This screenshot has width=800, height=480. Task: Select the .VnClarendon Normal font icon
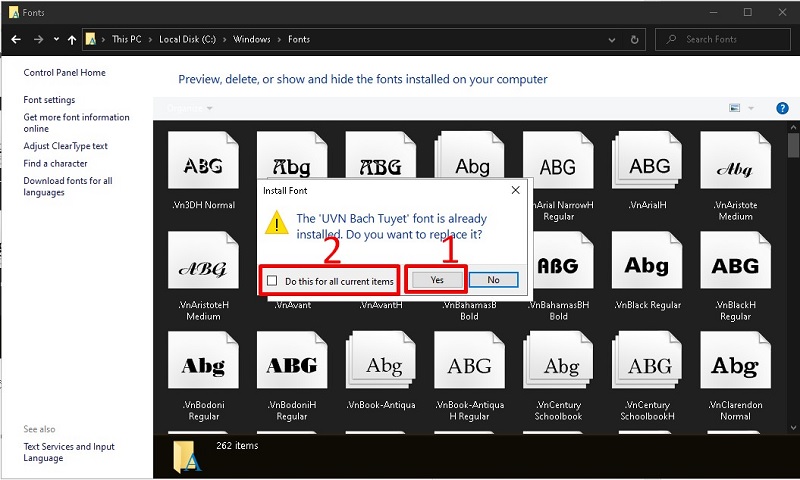735,360
